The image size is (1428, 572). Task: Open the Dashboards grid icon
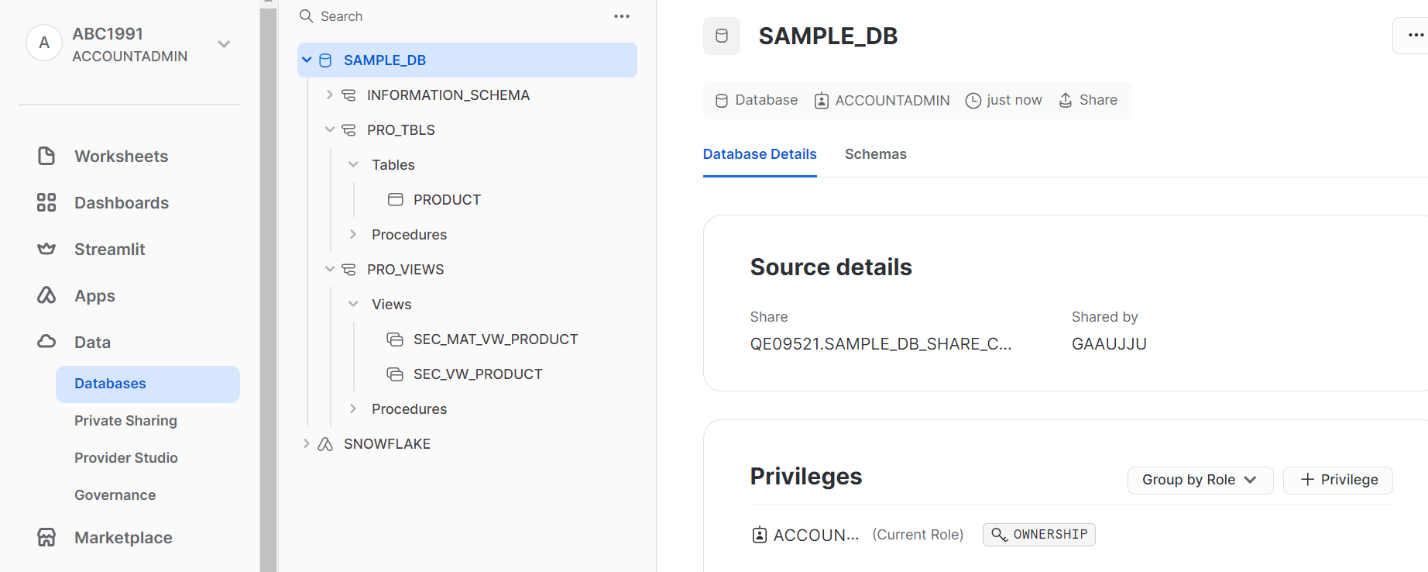coord(46,203)
